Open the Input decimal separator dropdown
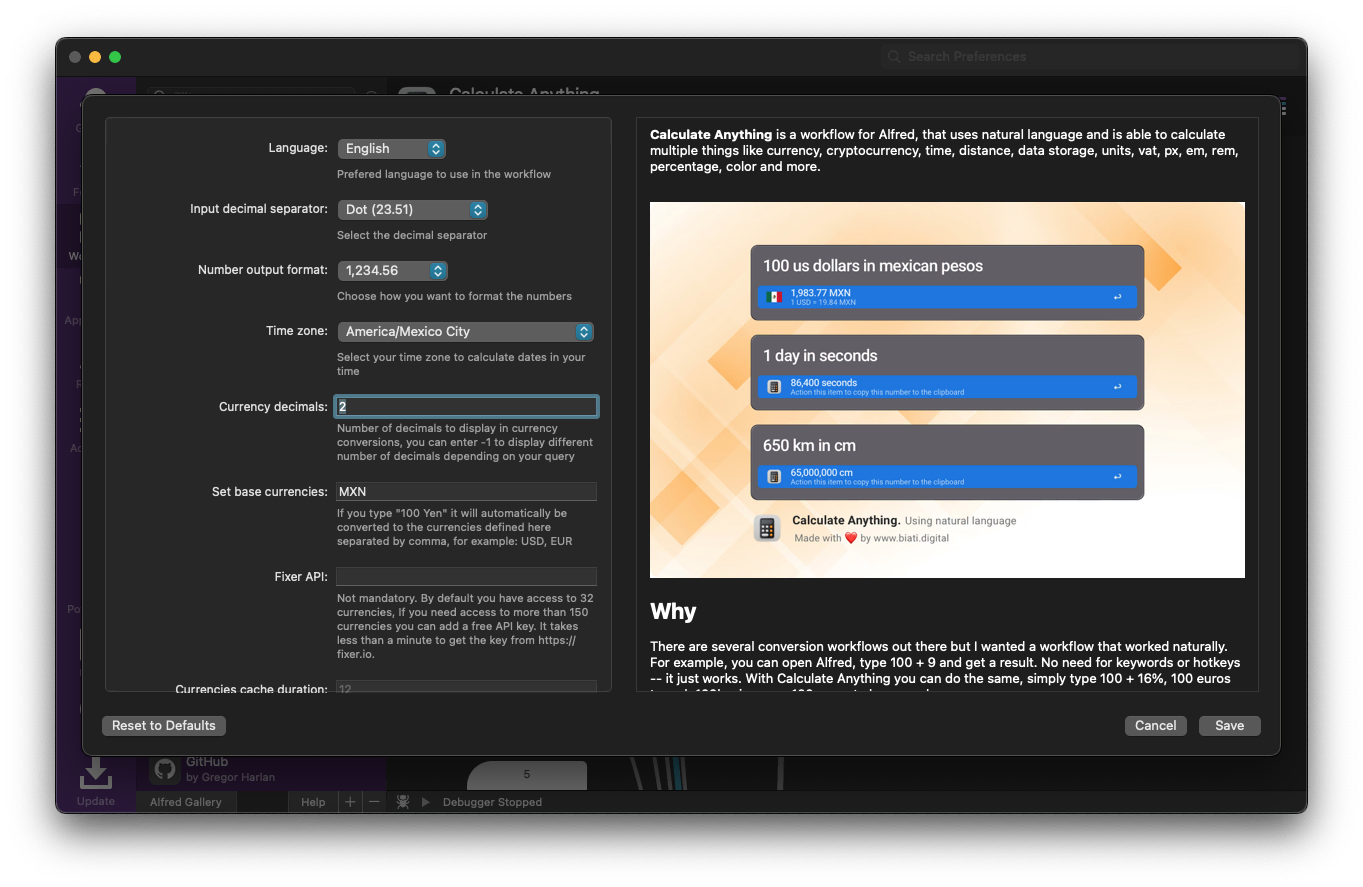Viewport: 1363px width, 887px height. pyautogui.click(x=413, y=209)
